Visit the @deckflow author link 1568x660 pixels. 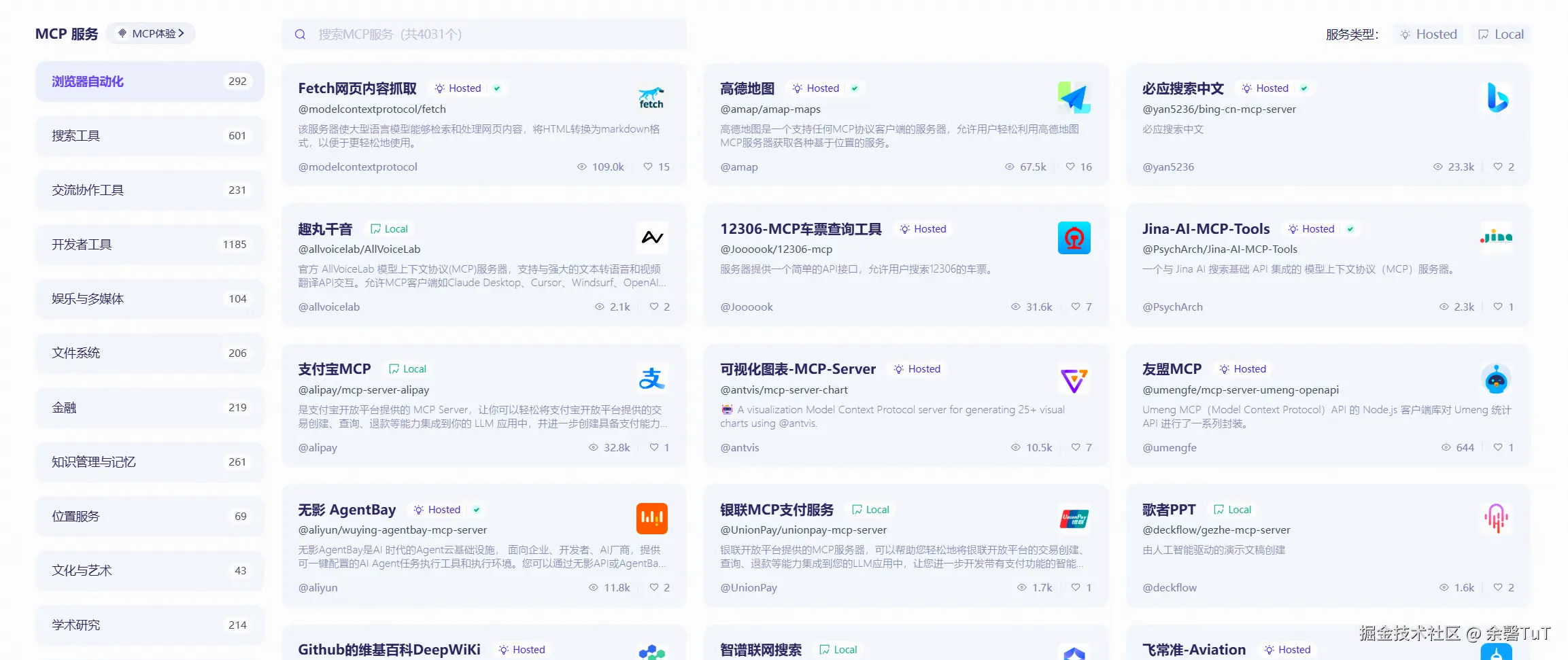(1170, 587)
